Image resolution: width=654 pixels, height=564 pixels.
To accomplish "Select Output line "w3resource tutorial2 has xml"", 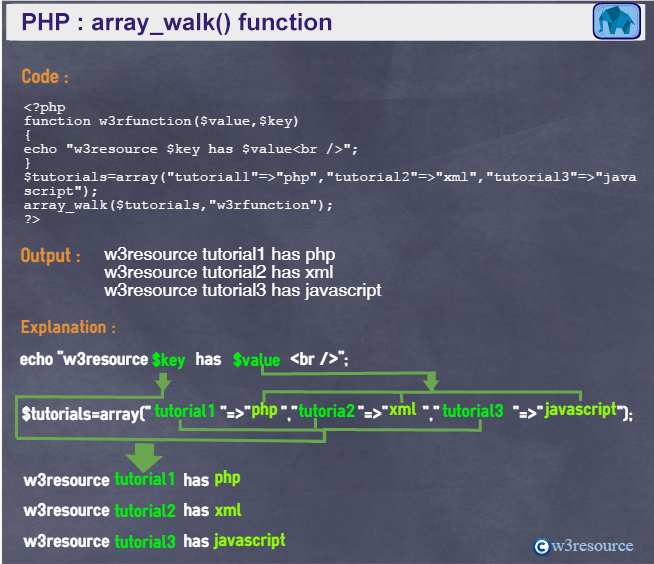I will 219,272.
